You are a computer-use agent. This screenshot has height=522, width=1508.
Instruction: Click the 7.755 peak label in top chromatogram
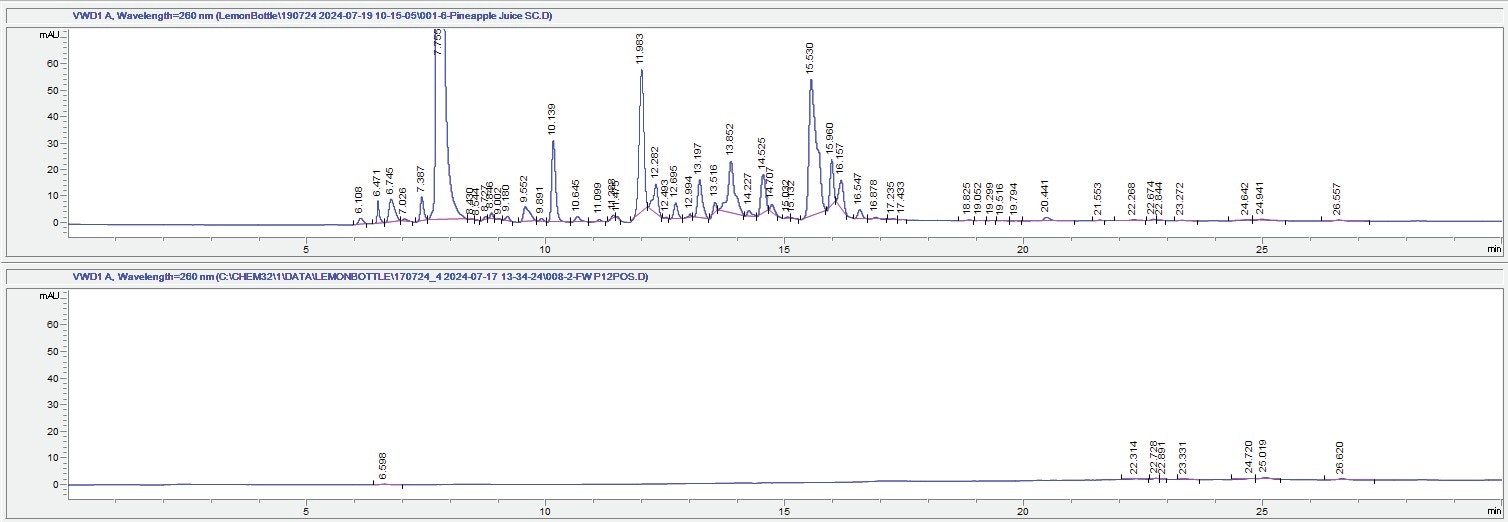coord(437,47)
